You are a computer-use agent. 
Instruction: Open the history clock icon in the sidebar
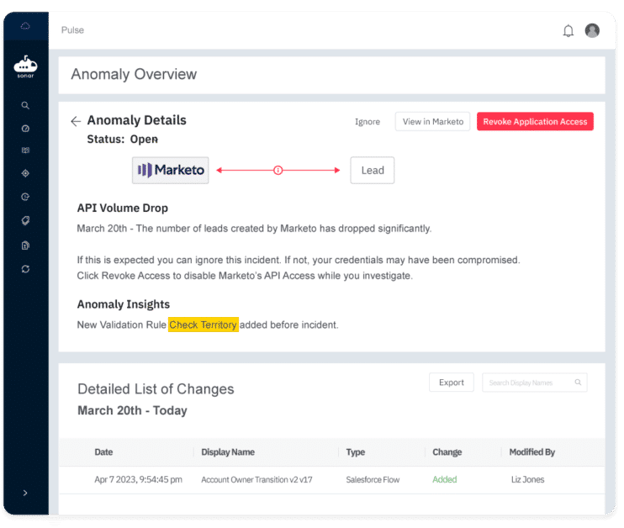click(x=25, y=197)
